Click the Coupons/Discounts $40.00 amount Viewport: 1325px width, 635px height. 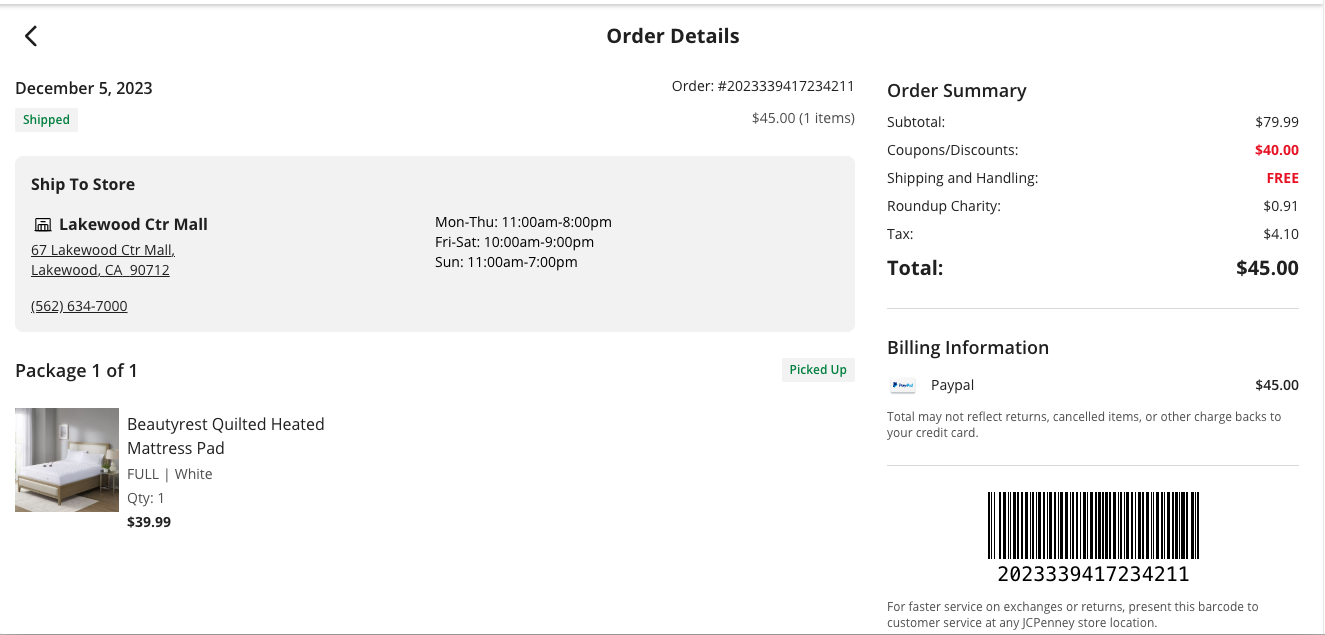(1277, 150)
